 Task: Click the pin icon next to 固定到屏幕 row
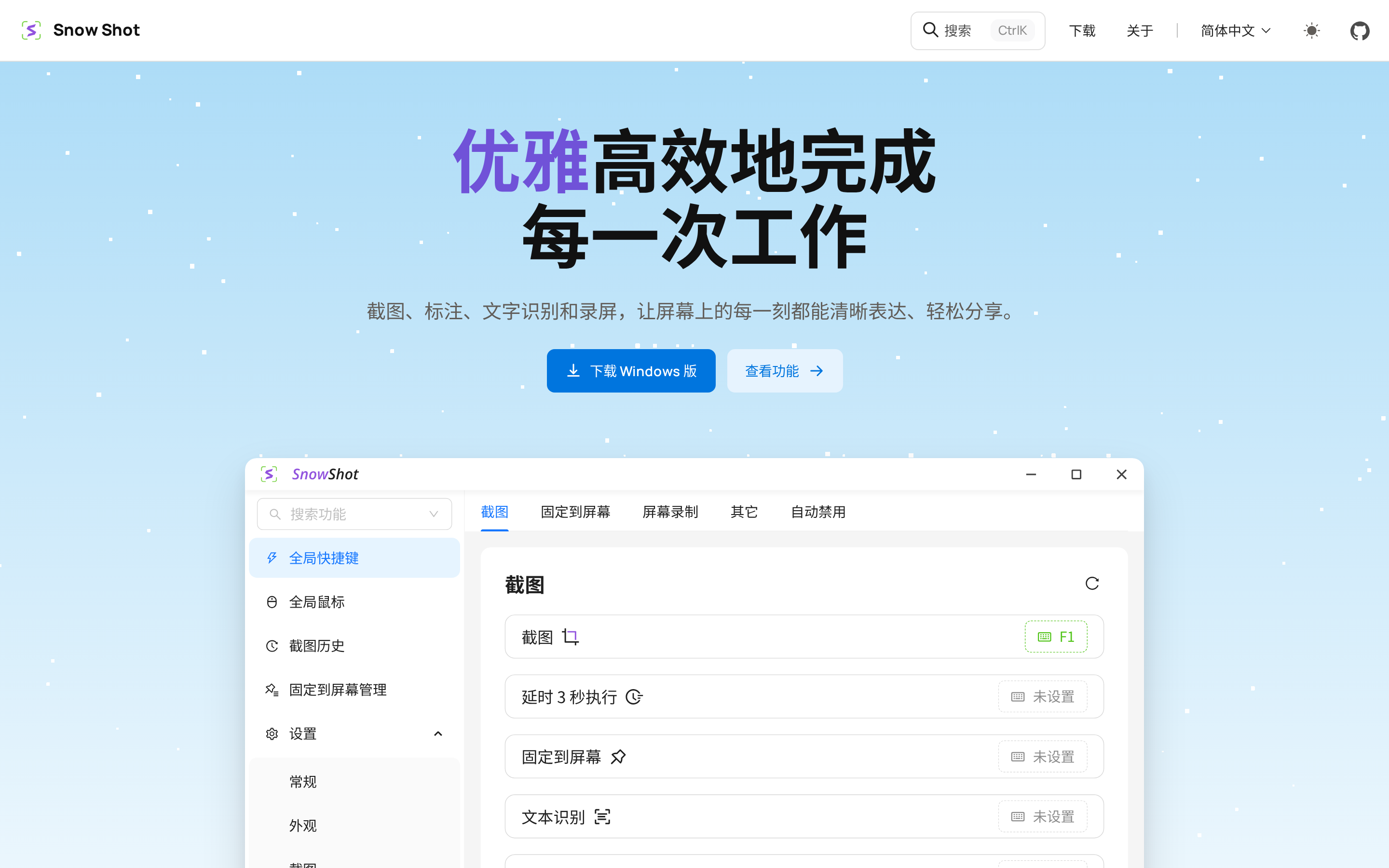click(618, 757)
